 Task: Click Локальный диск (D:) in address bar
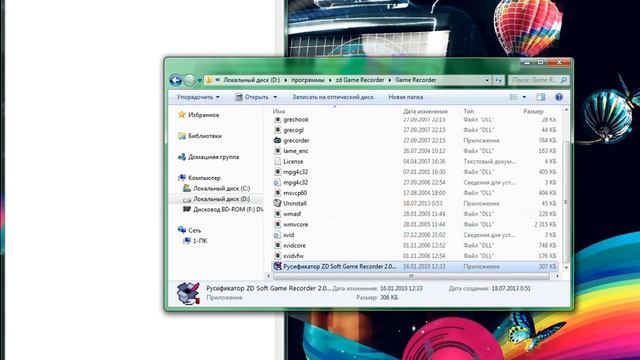(x=251, y=80)
